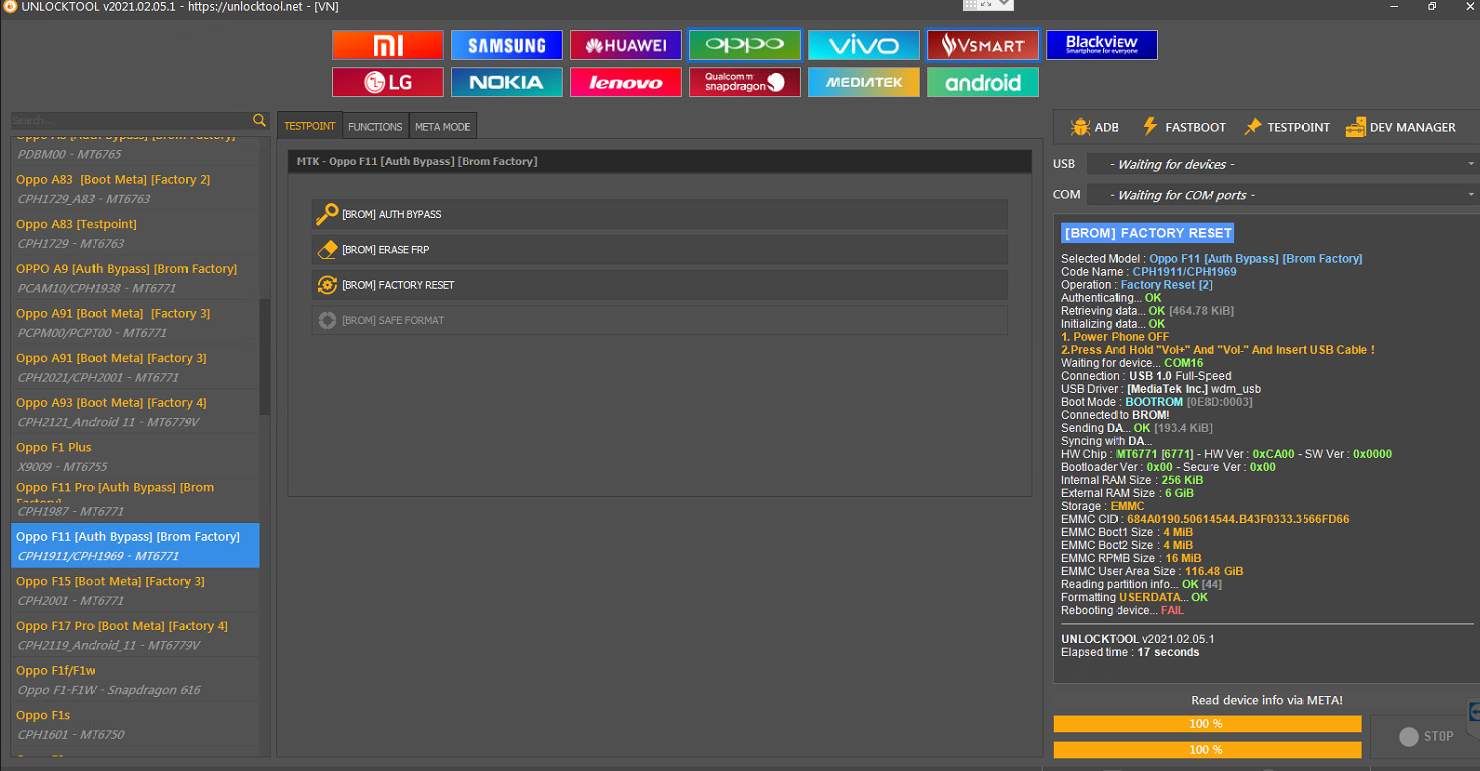Open the DEV MANAGER button

tap(1401, 127)
